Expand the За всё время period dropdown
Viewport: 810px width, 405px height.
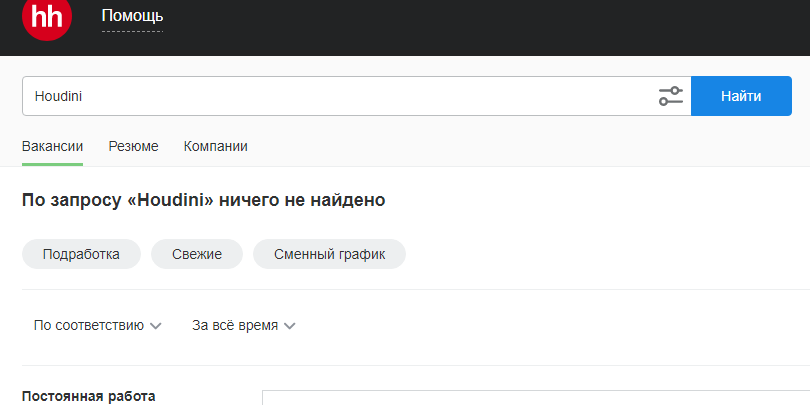point(244,325)
